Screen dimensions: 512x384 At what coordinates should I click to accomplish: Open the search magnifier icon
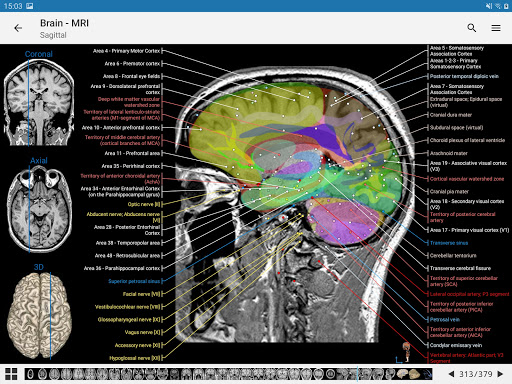[471, 28]
